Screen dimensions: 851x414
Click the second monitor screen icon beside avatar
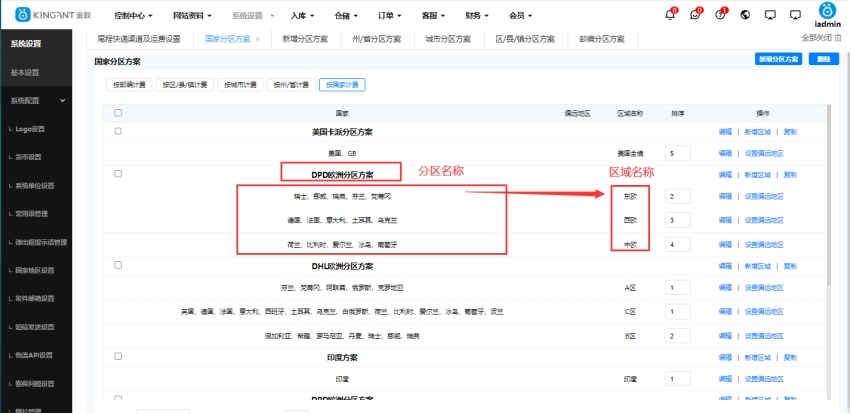pyautogui.click(x=795, y=15)
